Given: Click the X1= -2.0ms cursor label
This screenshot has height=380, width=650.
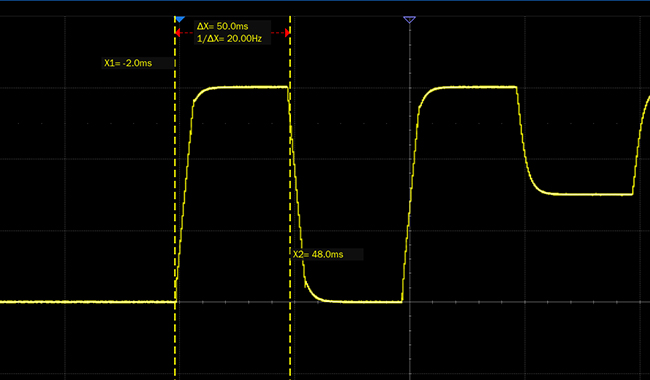Looking at the screenshot, I should click(x=128, y=63).
